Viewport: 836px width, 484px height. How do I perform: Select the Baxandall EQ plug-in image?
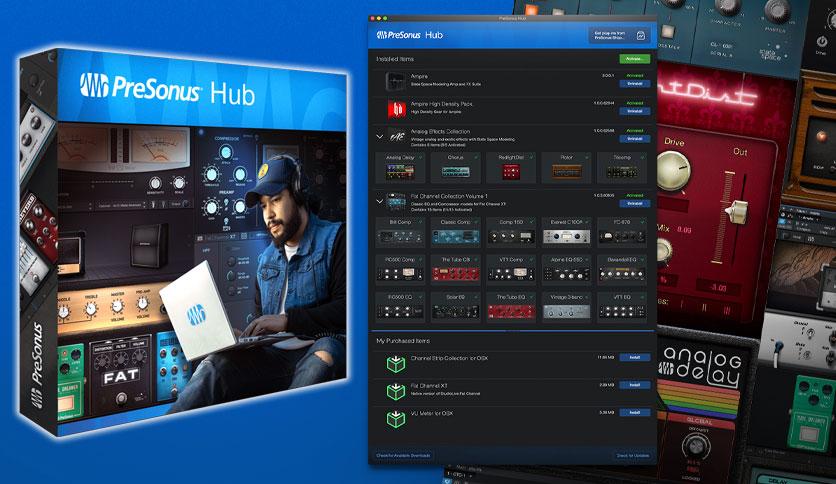(622, 274)
